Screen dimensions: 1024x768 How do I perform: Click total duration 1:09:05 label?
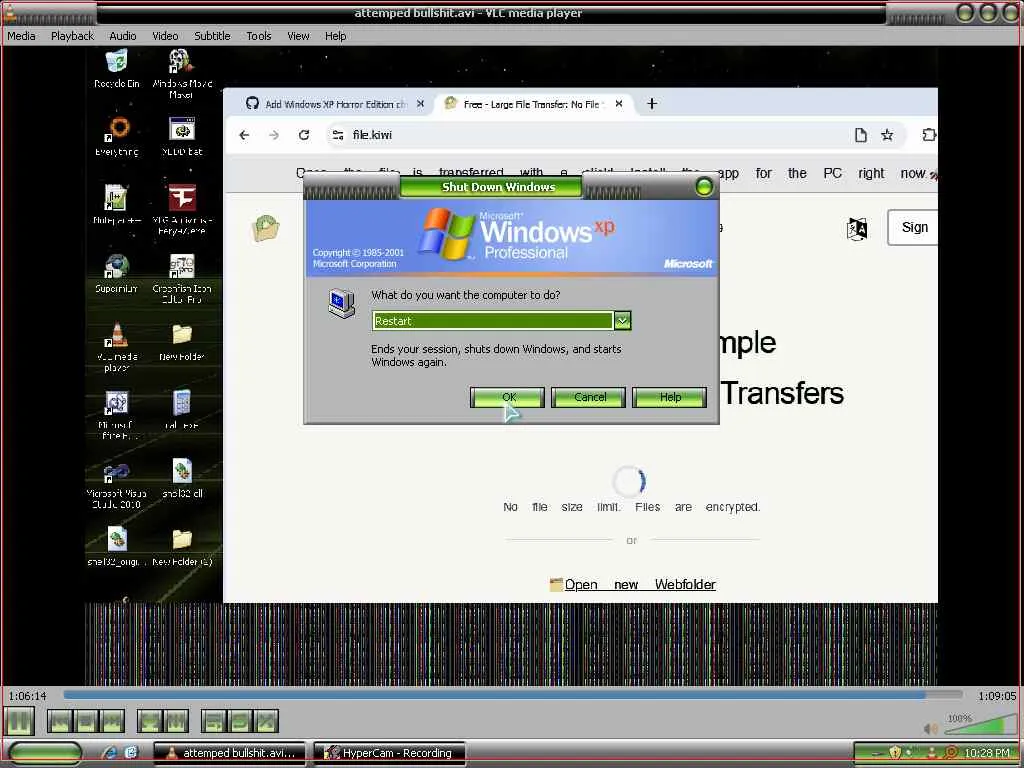coord(997,696)
